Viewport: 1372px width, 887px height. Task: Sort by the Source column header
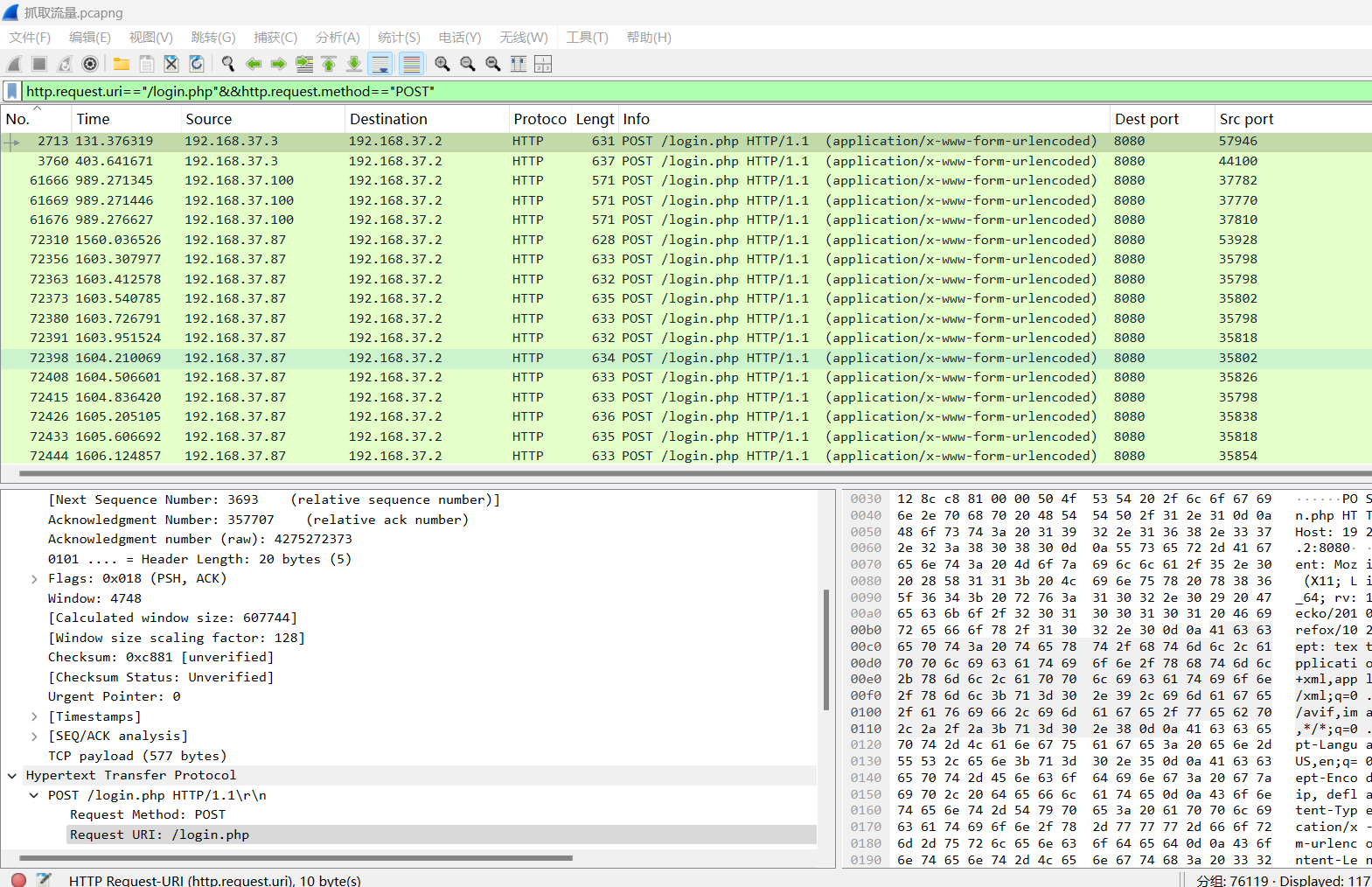(x=262, y=119)
